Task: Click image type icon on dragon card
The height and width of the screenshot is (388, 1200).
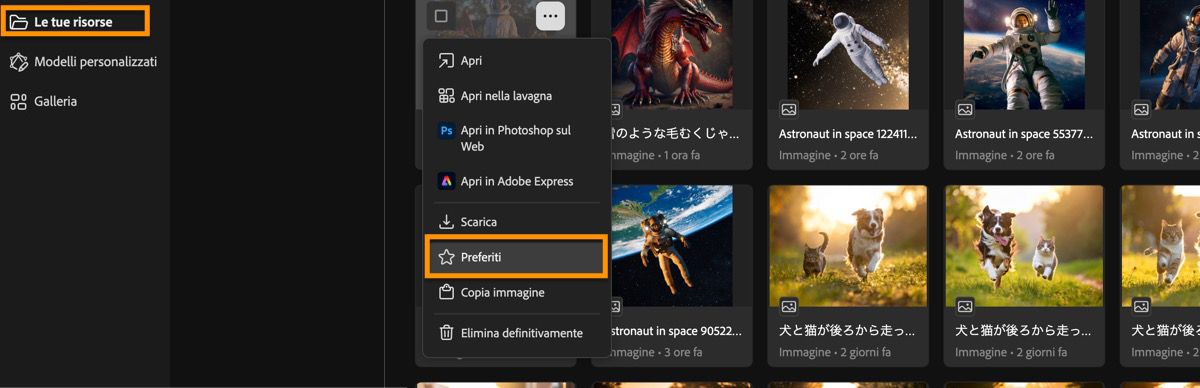Action: (x=614, y=109)
